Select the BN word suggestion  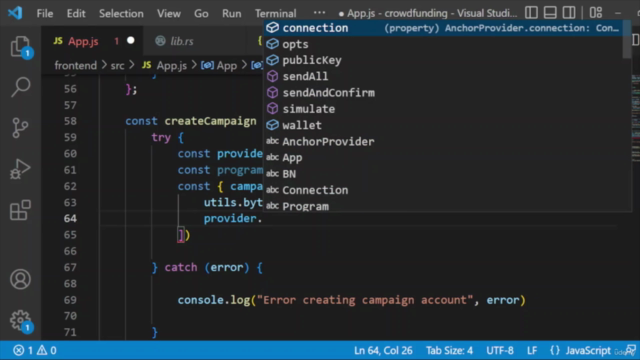click(x=443, y=174)
